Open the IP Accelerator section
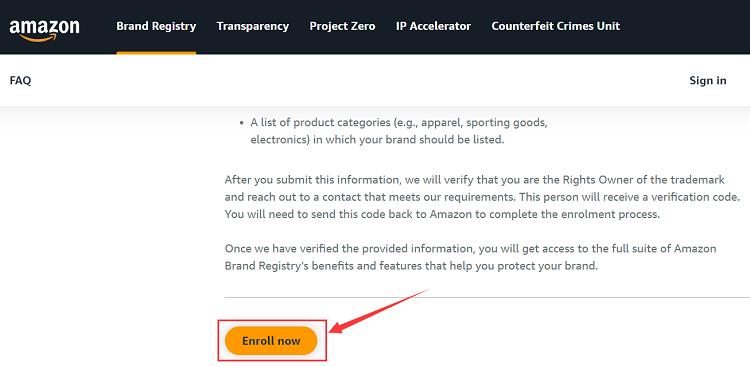Viewport: 750px width, 366px height. coord(433,26)
